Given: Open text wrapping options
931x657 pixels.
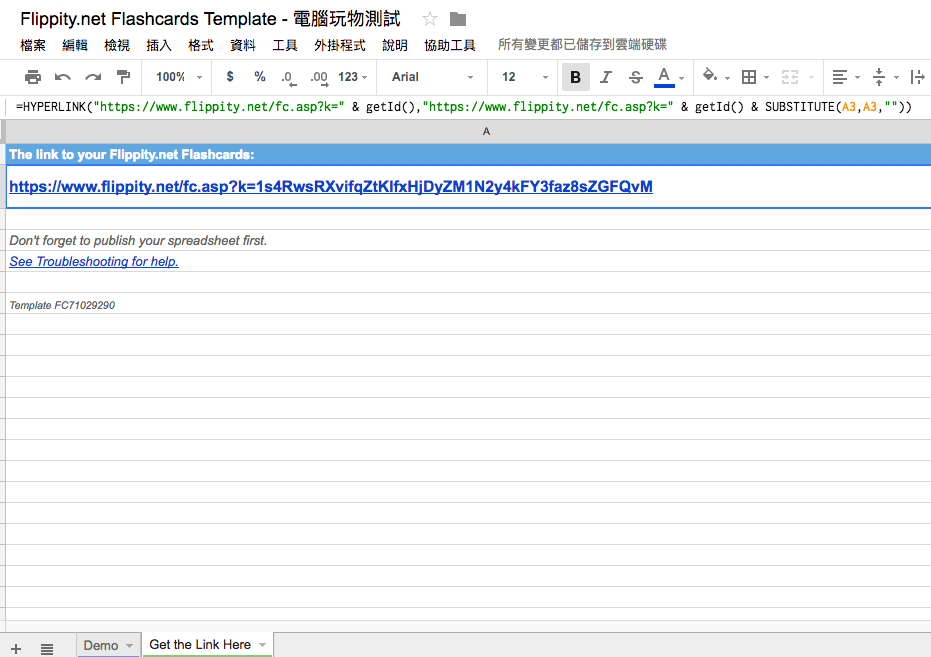Looking at the screenshot, I should point(917,77).
